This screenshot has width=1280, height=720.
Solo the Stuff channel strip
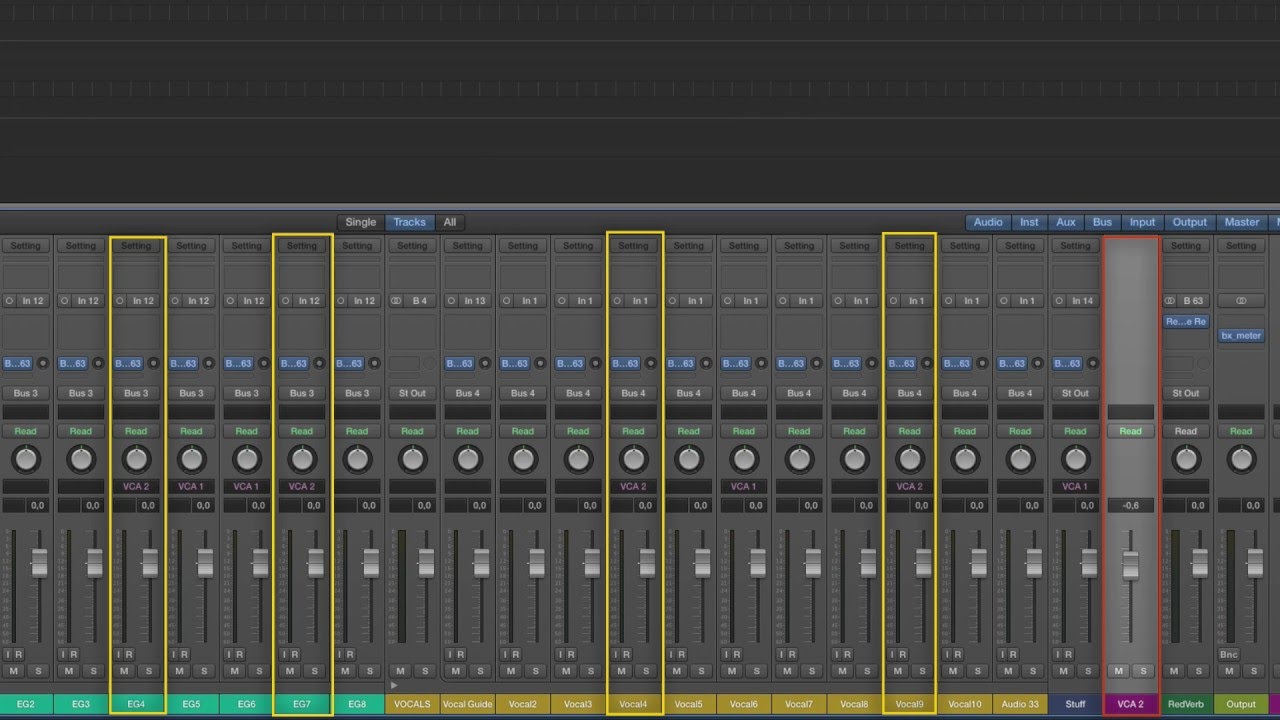1087,671
